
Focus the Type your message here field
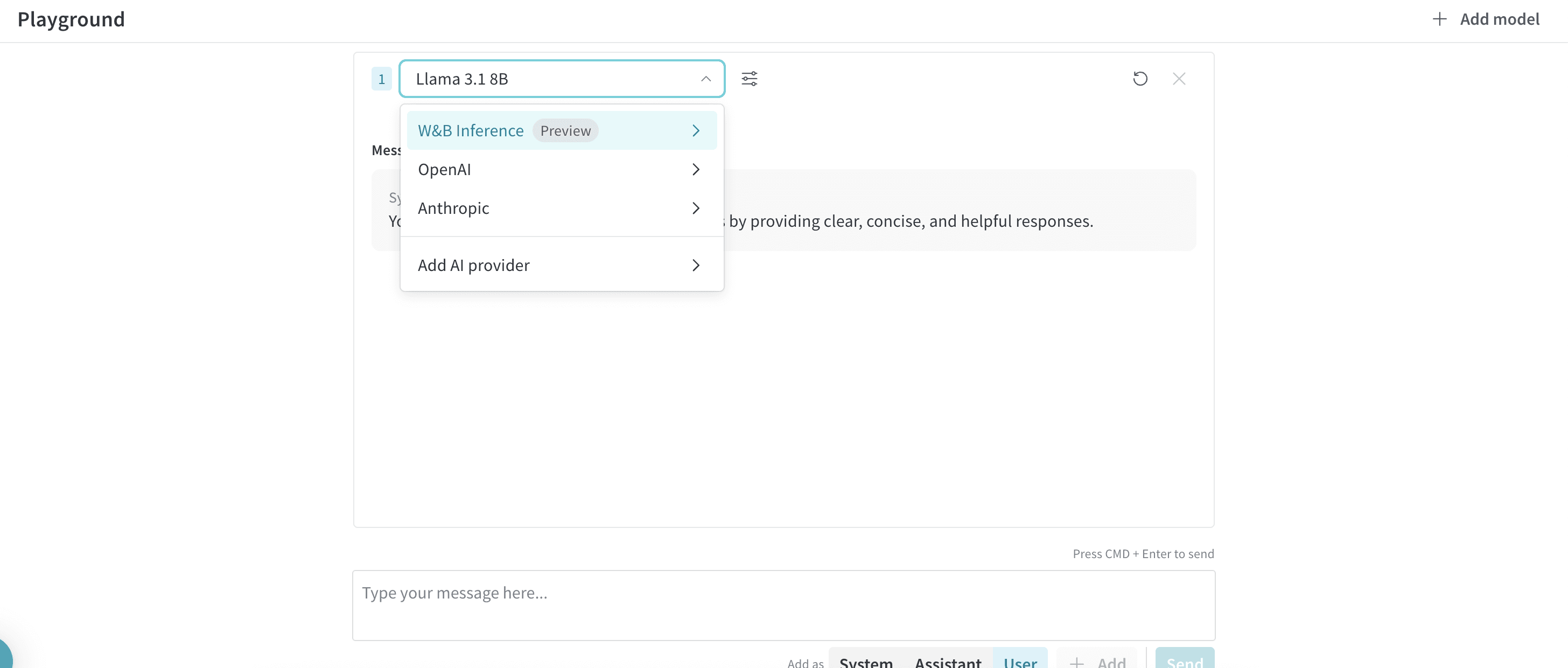pyautogui.click(x=783, y=606)
